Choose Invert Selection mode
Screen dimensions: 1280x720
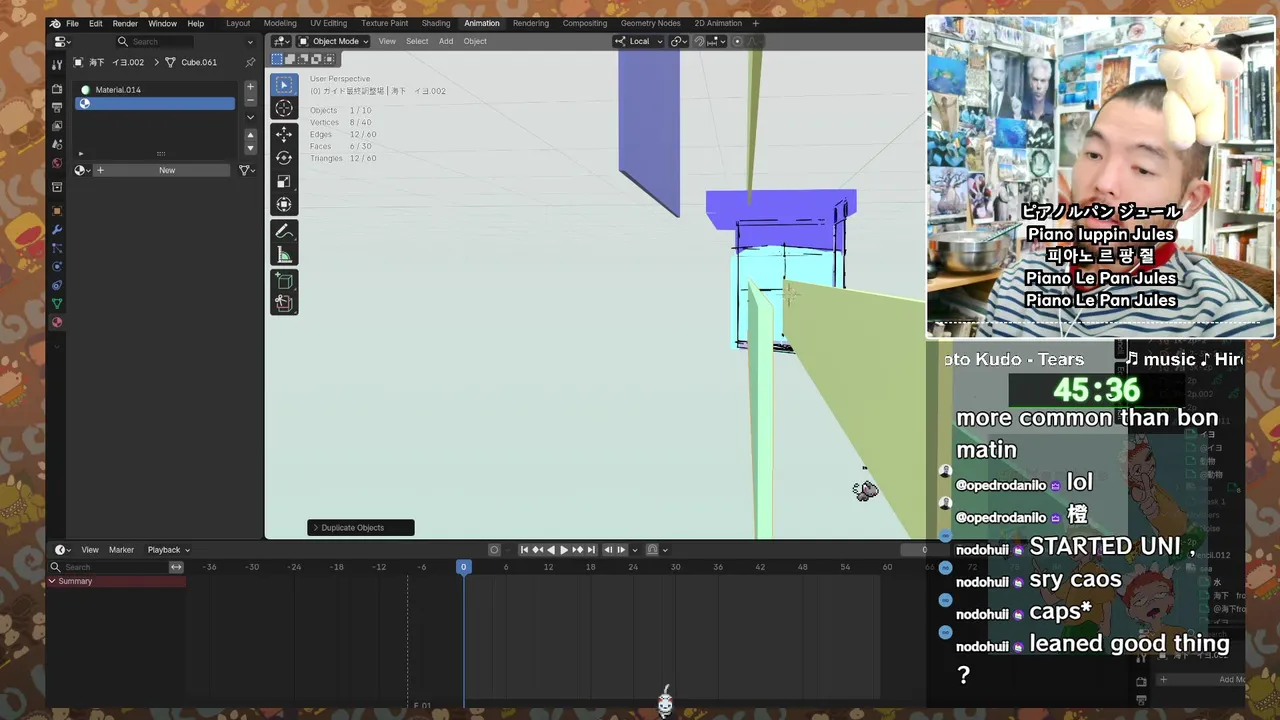(316, 59)
